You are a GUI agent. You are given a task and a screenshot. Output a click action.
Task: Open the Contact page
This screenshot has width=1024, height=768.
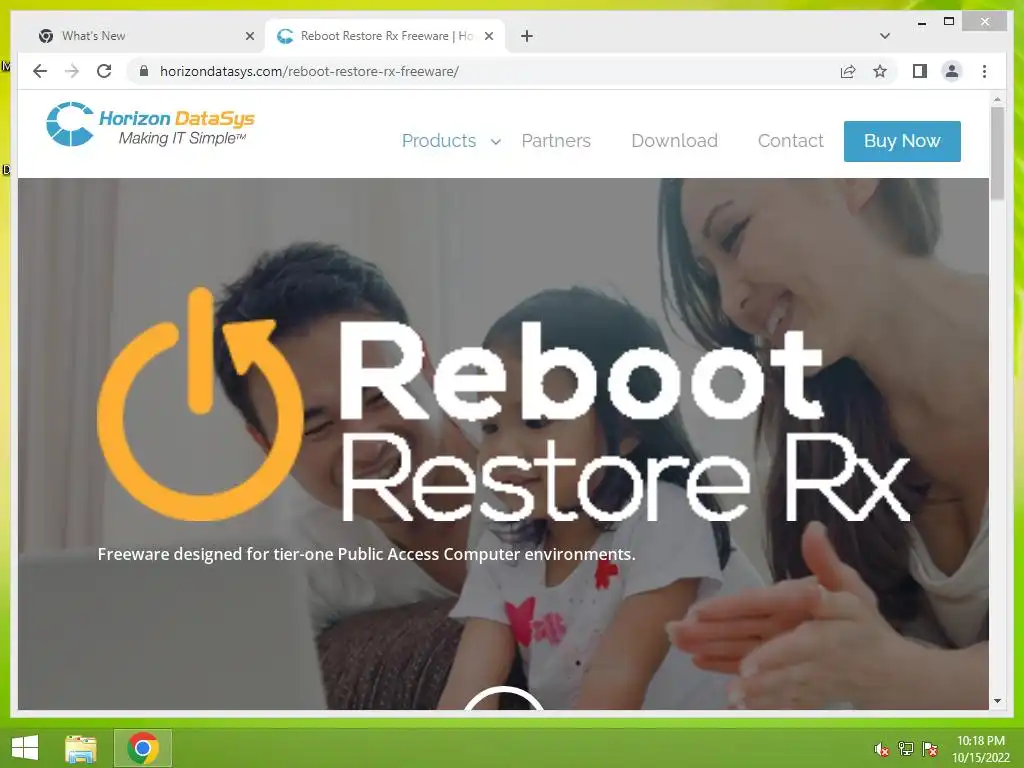tap(790, 140)
